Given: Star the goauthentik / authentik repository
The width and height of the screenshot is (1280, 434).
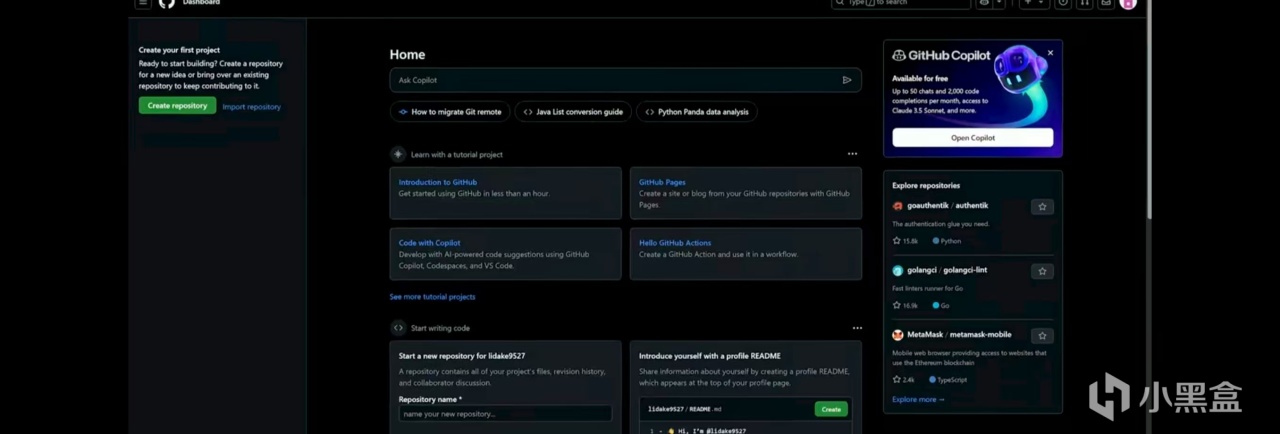Looking at the screenshot, I should point(1042,207).
